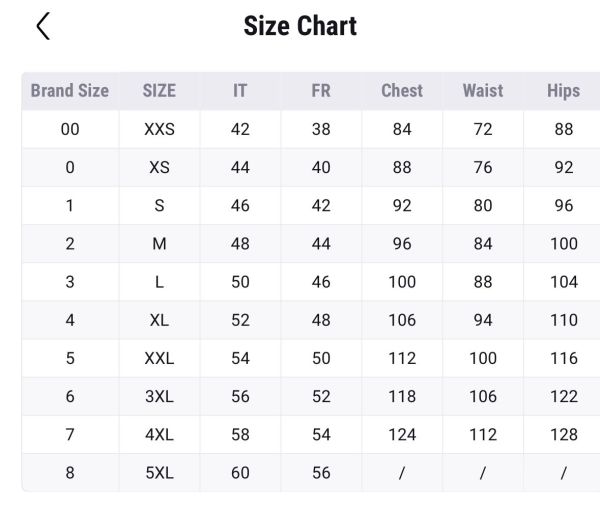Image resolution: width=600 pixels, height=508 pixels.
Task: Select hips value 116 cell
Action: [x=563, y=358]
